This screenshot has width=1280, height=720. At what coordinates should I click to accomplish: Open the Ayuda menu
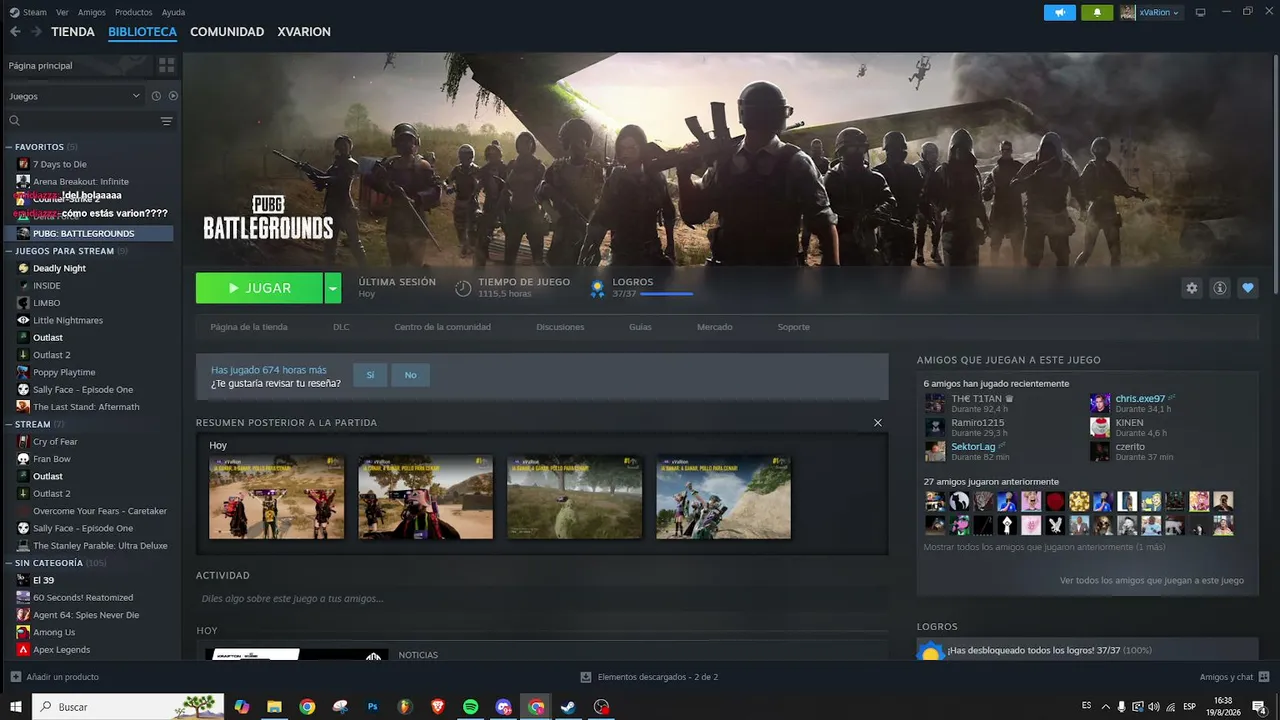point(173,12)
